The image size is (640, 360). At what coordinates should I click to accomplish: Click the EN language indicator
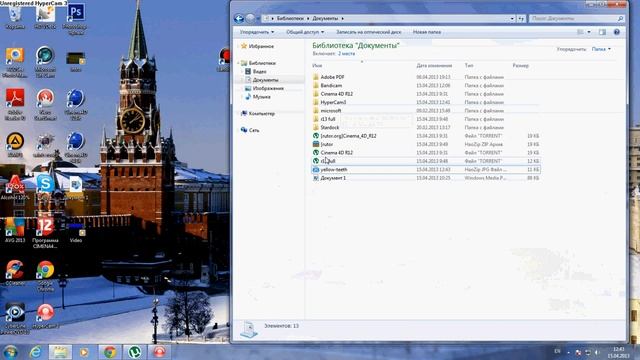tap(557, 351)
